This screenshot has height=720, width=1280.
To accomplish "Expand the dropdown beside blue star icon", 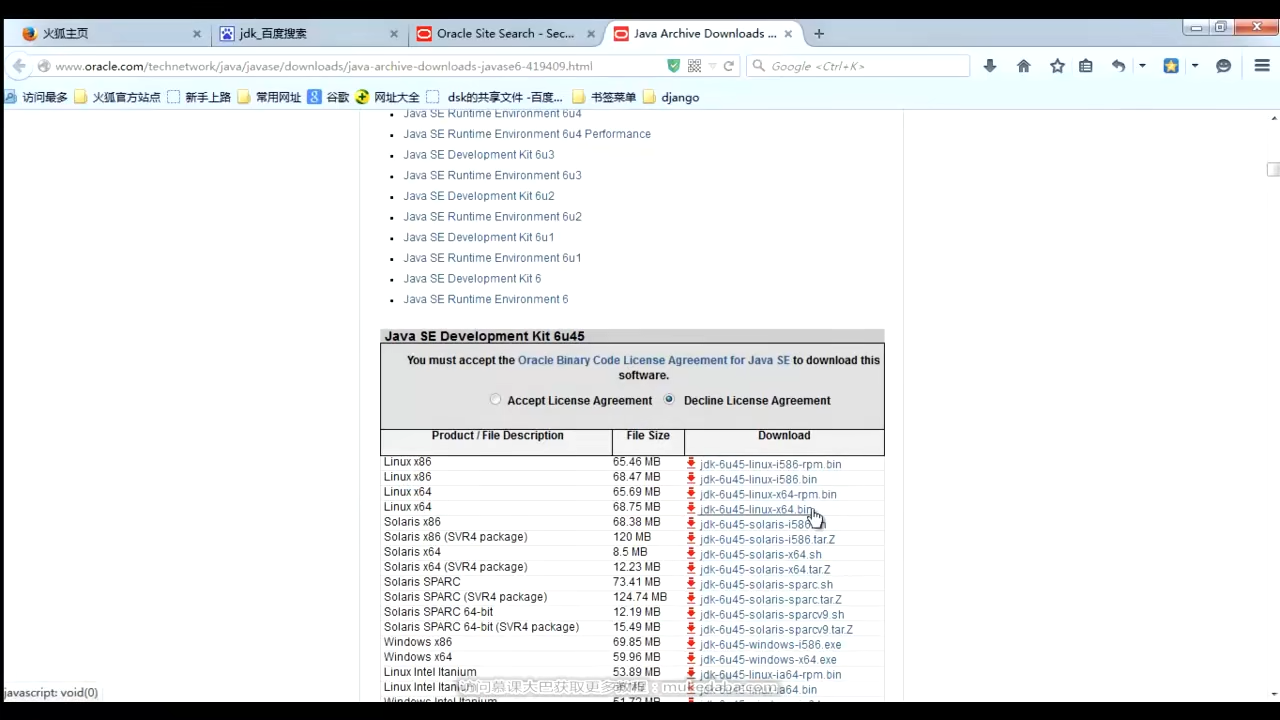I will [x=1194, y=66].
